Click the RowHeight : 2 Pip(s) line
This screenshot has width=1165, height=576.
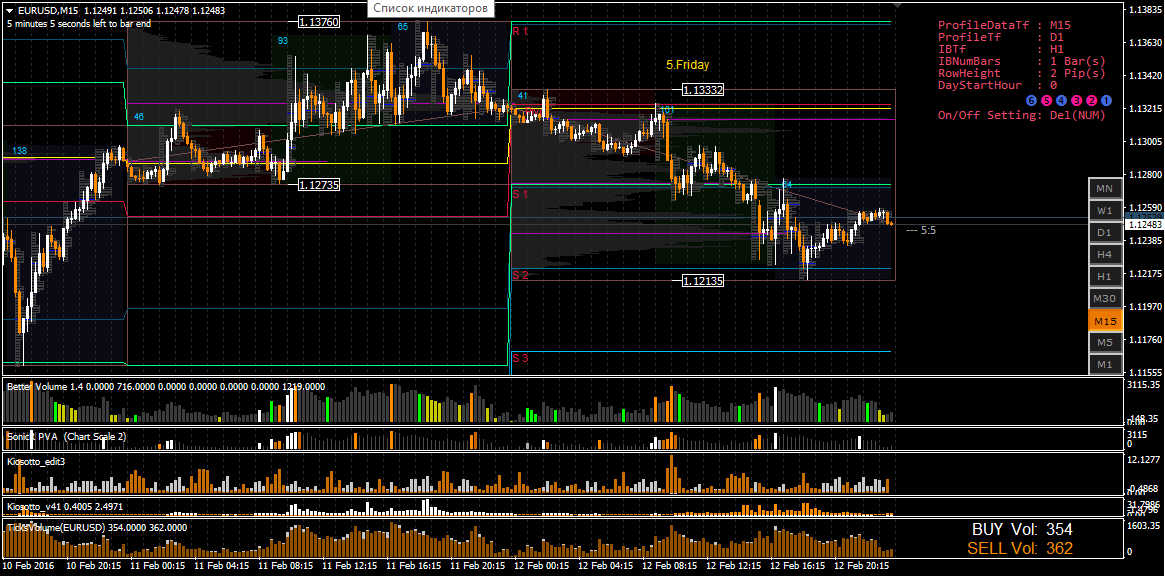coord(1022,73)
